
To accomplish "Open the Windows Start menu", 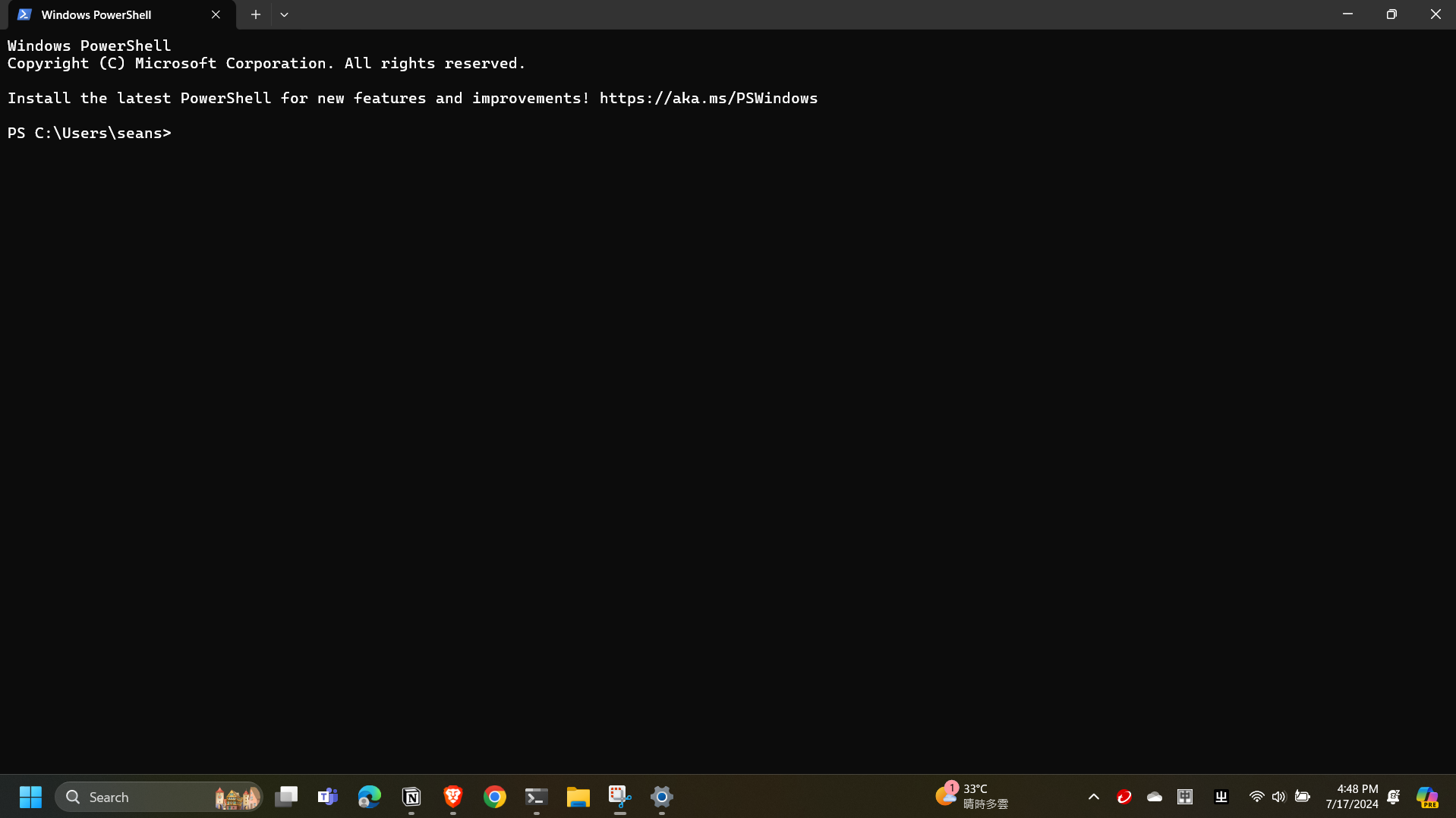I will (30, 797).
